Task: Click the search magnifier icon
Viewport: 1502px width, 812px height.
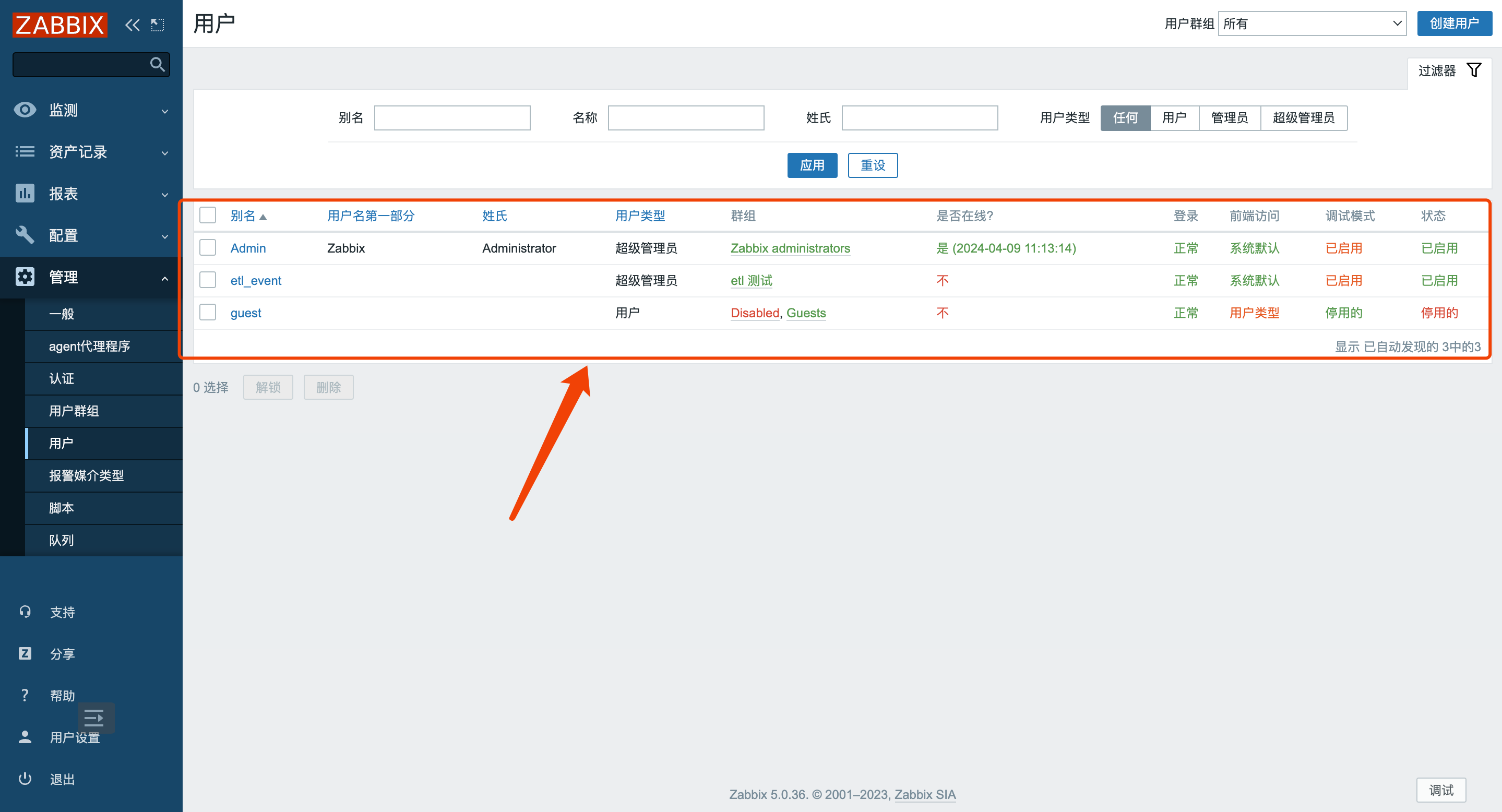Action: [157, 64]
